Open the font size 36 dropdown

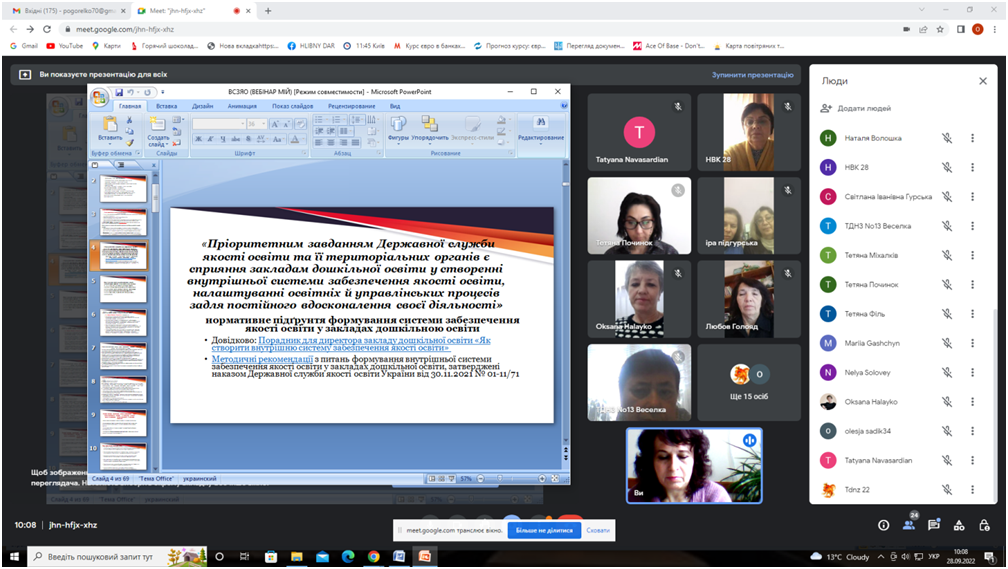263,124
